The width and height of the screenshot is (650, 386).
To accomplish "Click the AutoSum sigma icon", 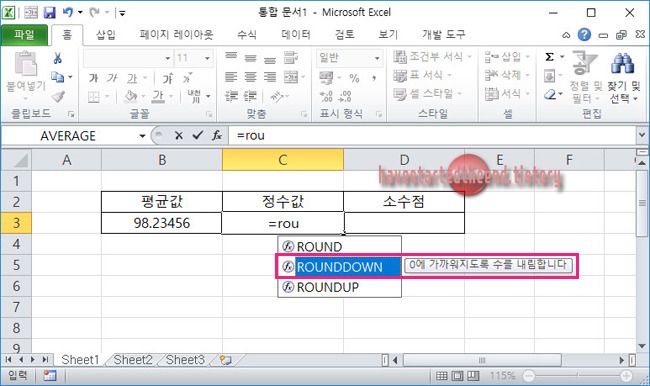I will coord(550,57).
